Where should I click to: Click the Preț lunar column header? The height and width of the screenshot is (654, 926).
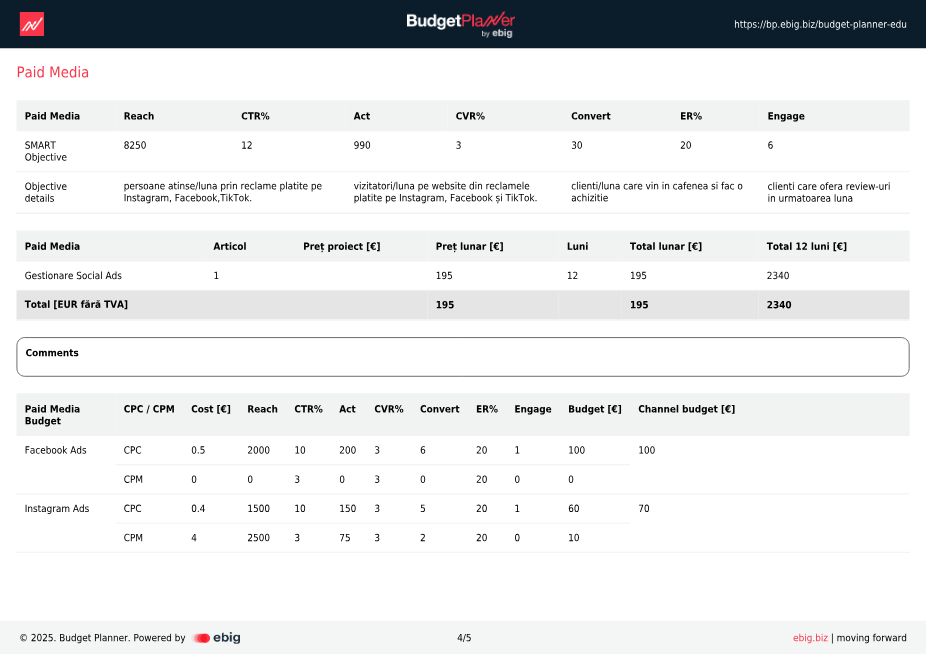(x=469, y=247)
